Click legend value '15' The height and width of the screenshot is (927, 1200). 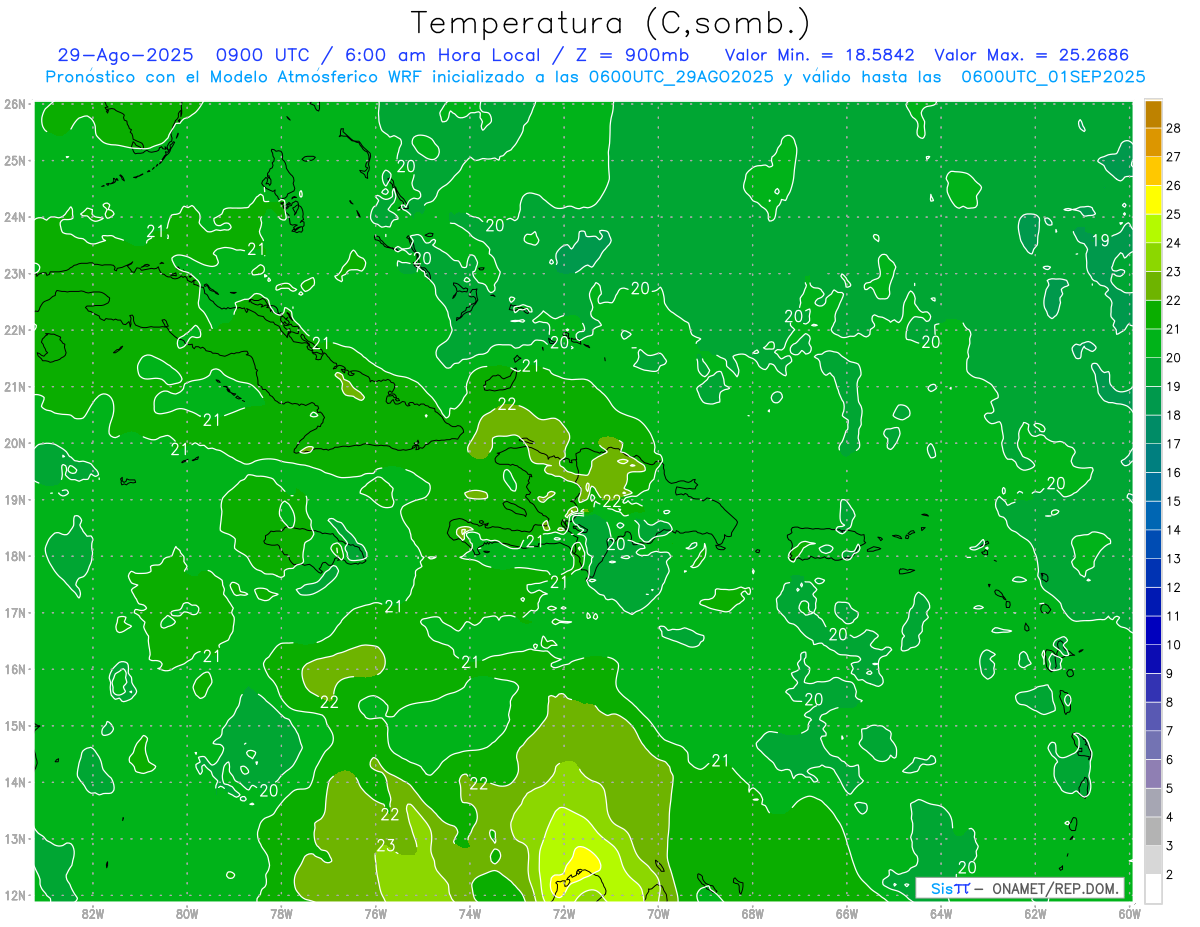tap(1173, 501)
